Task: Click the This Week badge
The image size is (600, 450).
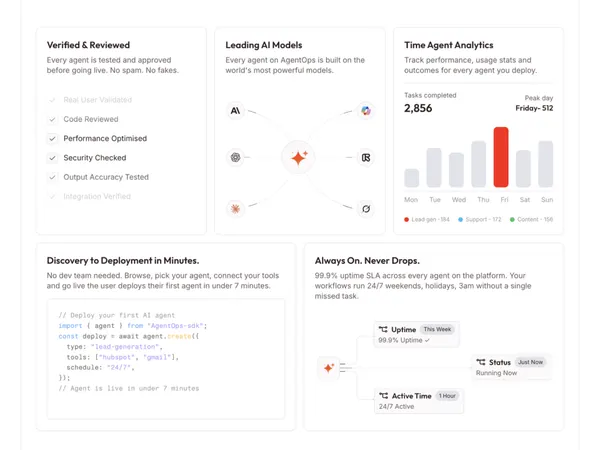Action: (437, 329)
